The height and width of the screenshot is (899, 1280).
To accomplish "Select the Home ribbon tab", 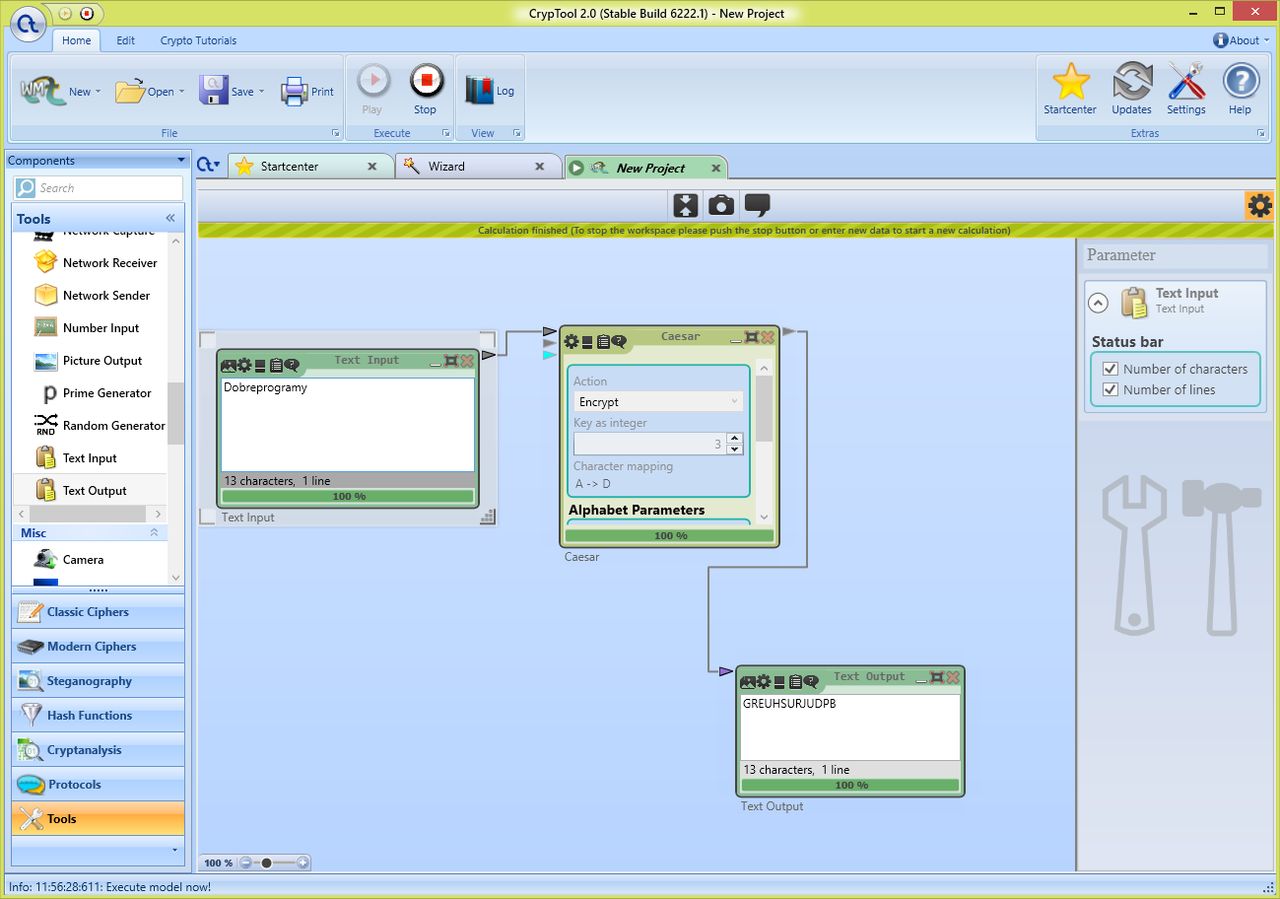I will point(77,40).
